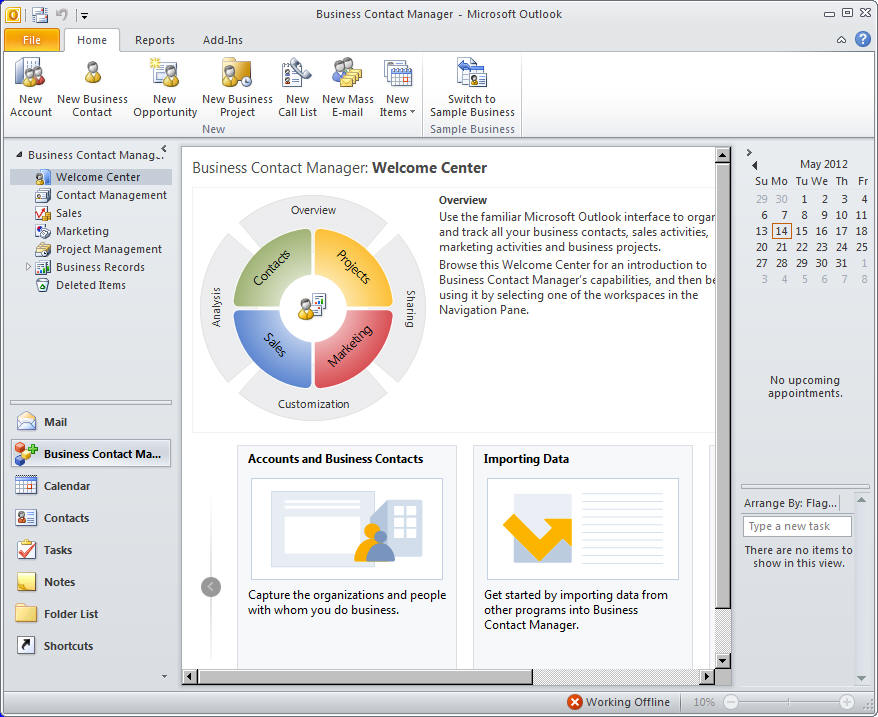Open Contact Management workspace
The height and width of the screenshot is (717, 878).
[x=101, y=195]
